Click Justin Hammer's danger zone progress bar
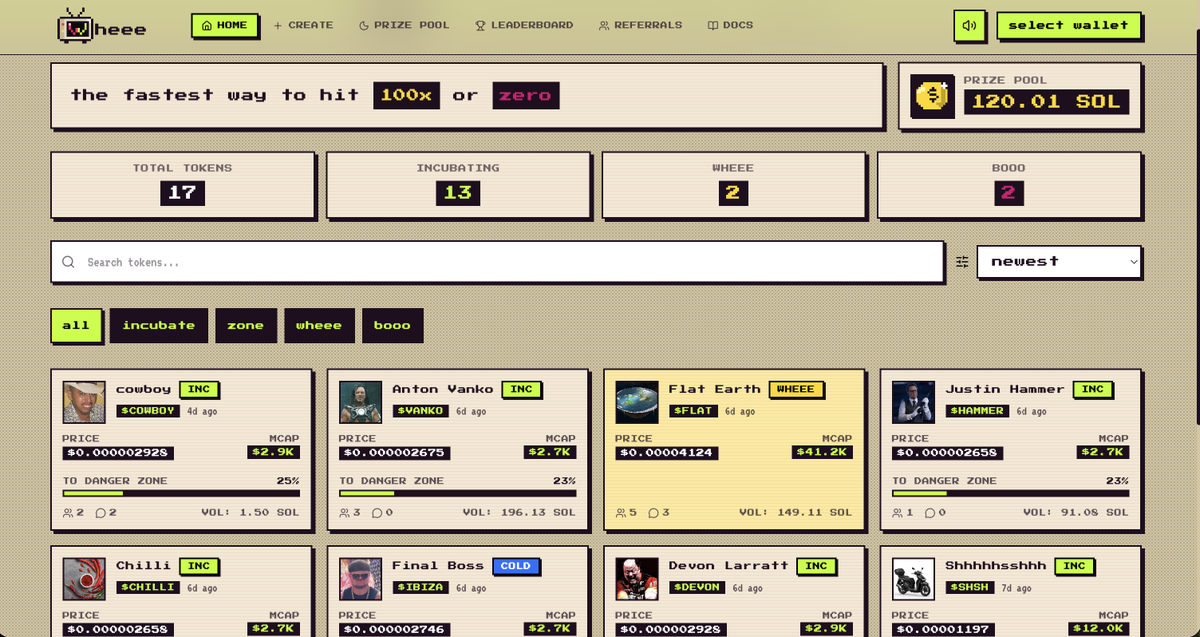1200x637 pixels. coord(1010,493)
